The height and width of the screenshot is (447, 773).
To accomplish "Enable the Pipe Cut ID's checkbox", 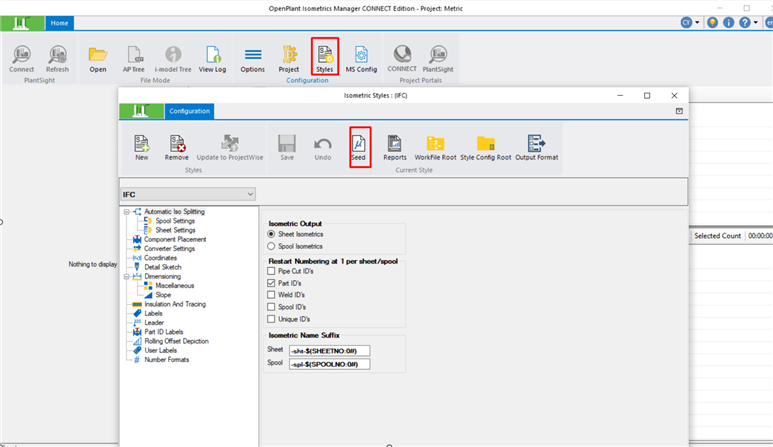I will click(x=271, y=271).
